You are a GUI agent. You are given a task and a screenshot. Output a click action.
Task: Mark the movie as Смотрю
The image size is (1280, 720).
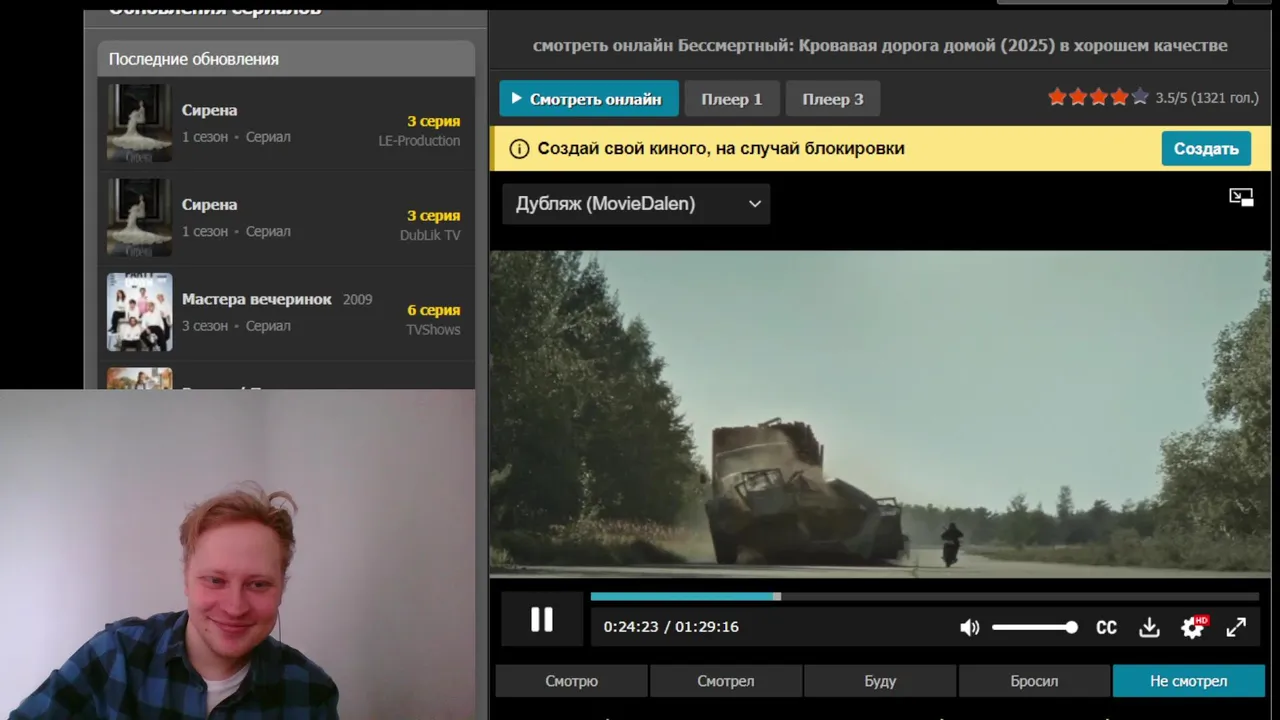pyautogui.click(x=572, y=681)
